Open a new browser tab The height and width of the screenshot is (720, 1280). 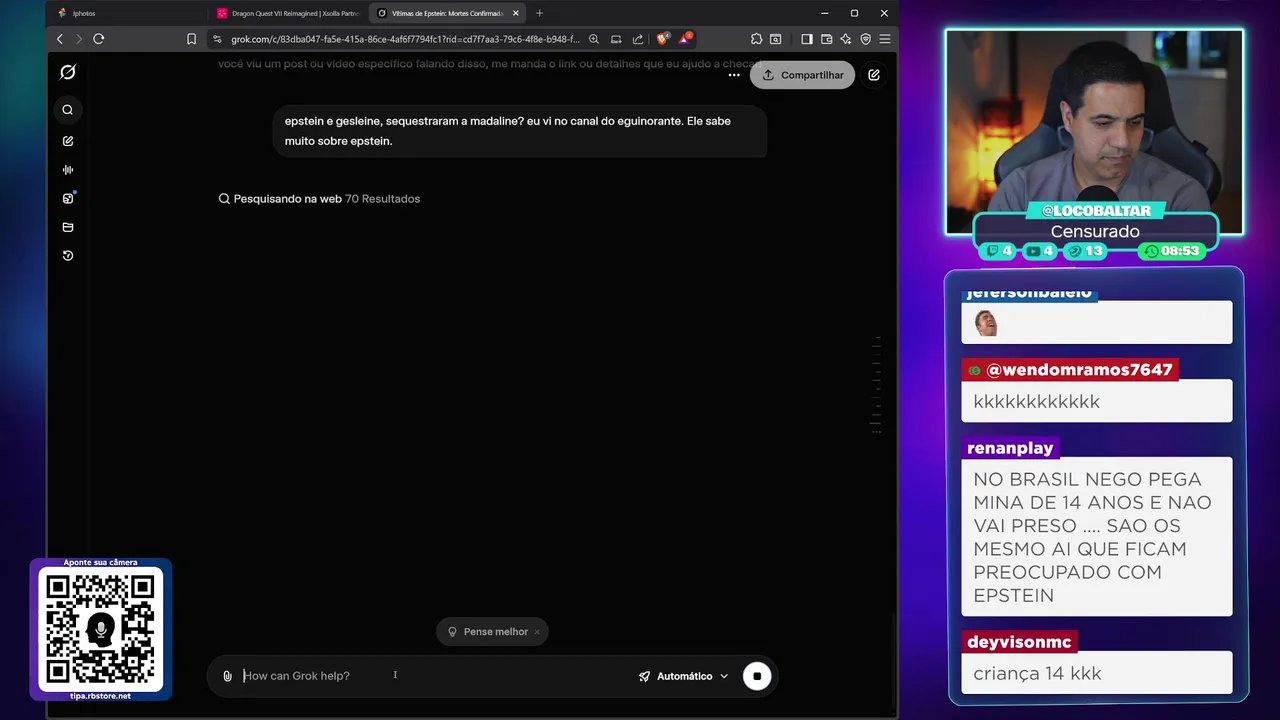(539, 13)
